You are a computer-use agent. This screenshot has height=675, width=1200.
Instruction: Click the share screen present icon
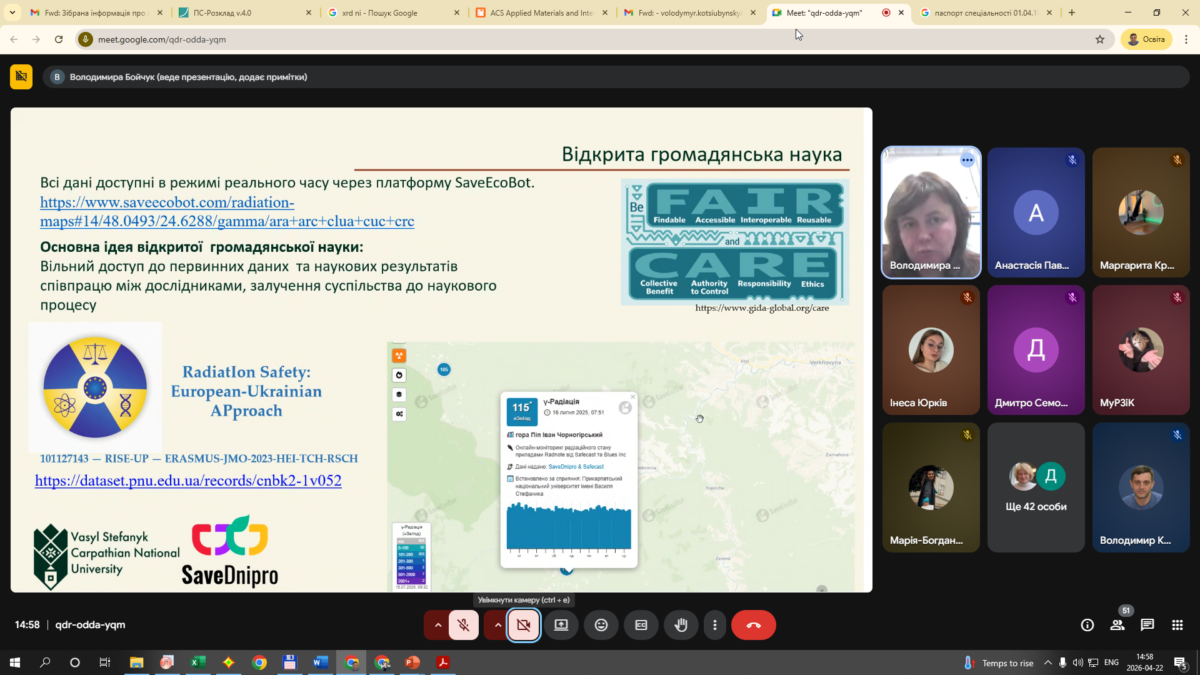(561, 625)
